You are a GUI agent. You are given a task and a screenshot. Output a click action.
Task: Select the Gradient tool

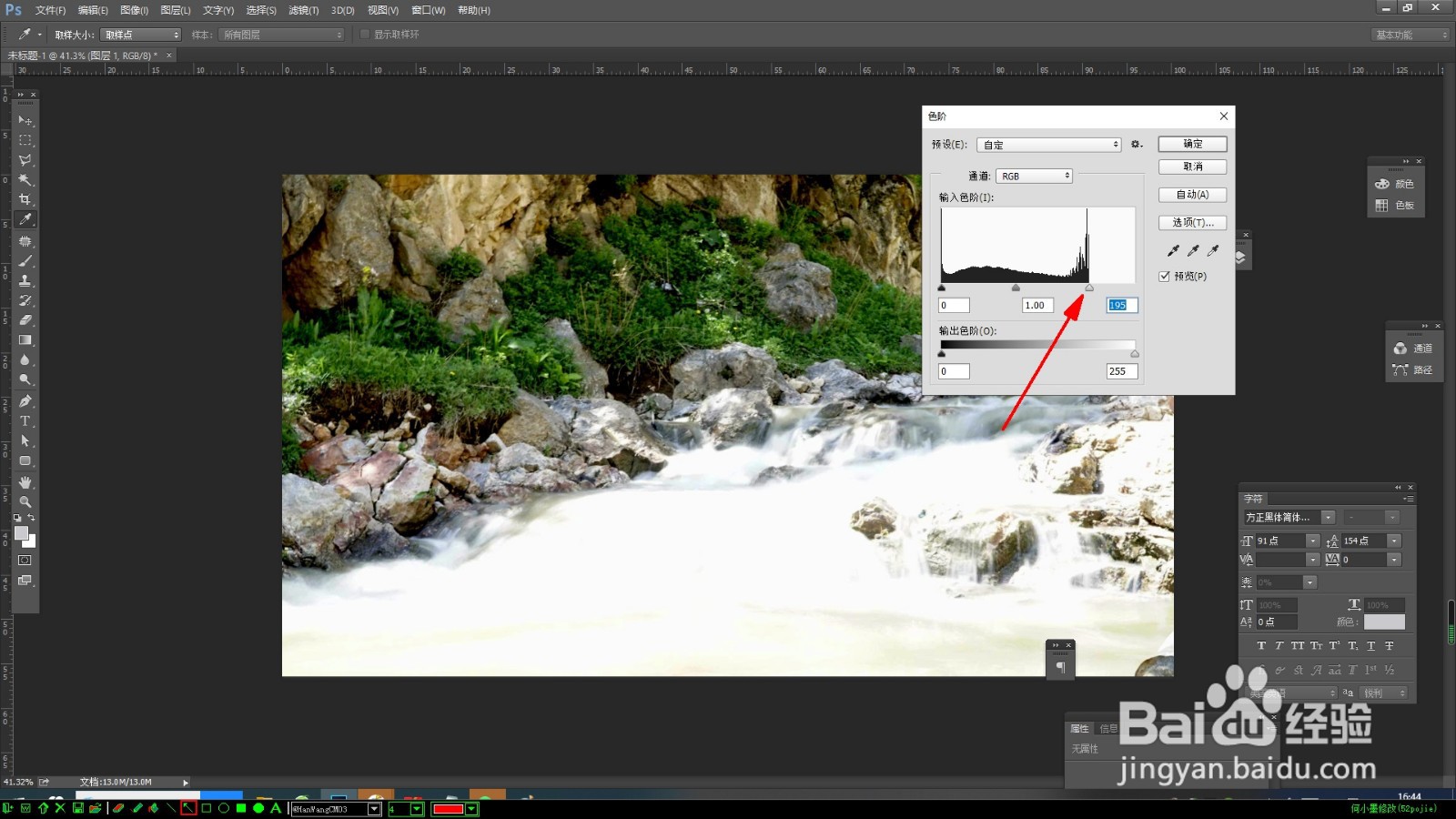click(25, 340)
